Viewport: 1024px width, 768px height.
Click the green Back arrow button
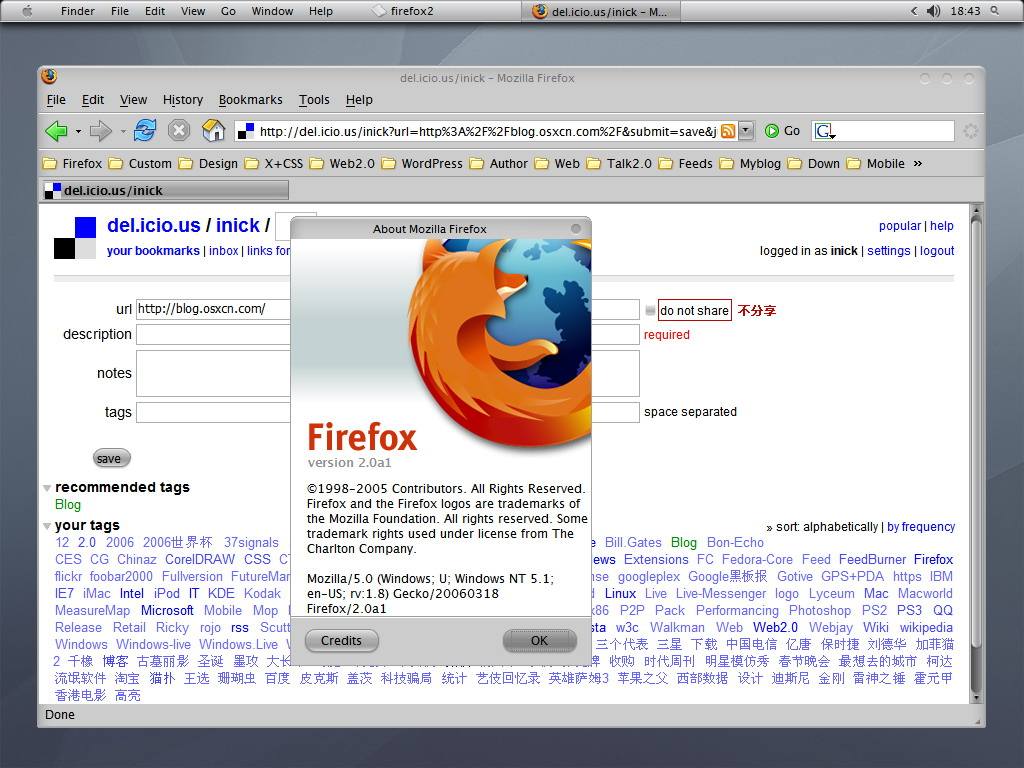coord(57,131)
